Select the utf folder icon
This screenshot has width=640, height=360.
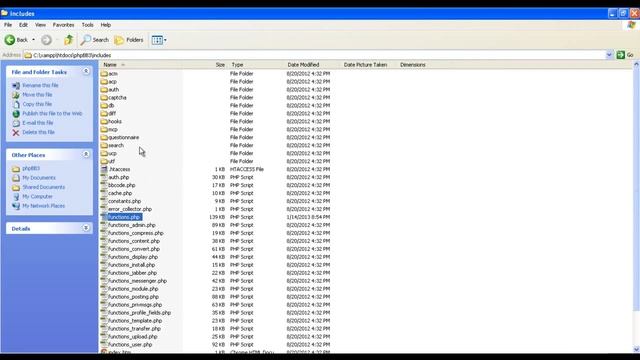tap(104, 161)
